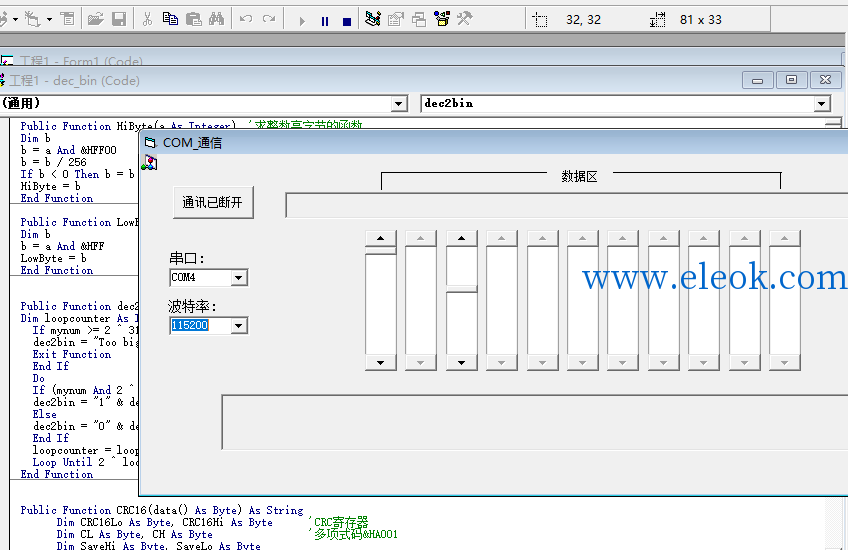Screen dimensions: 848x550
Task: Click the 'CRC寄存器 green comment
Action: (339, 522)
